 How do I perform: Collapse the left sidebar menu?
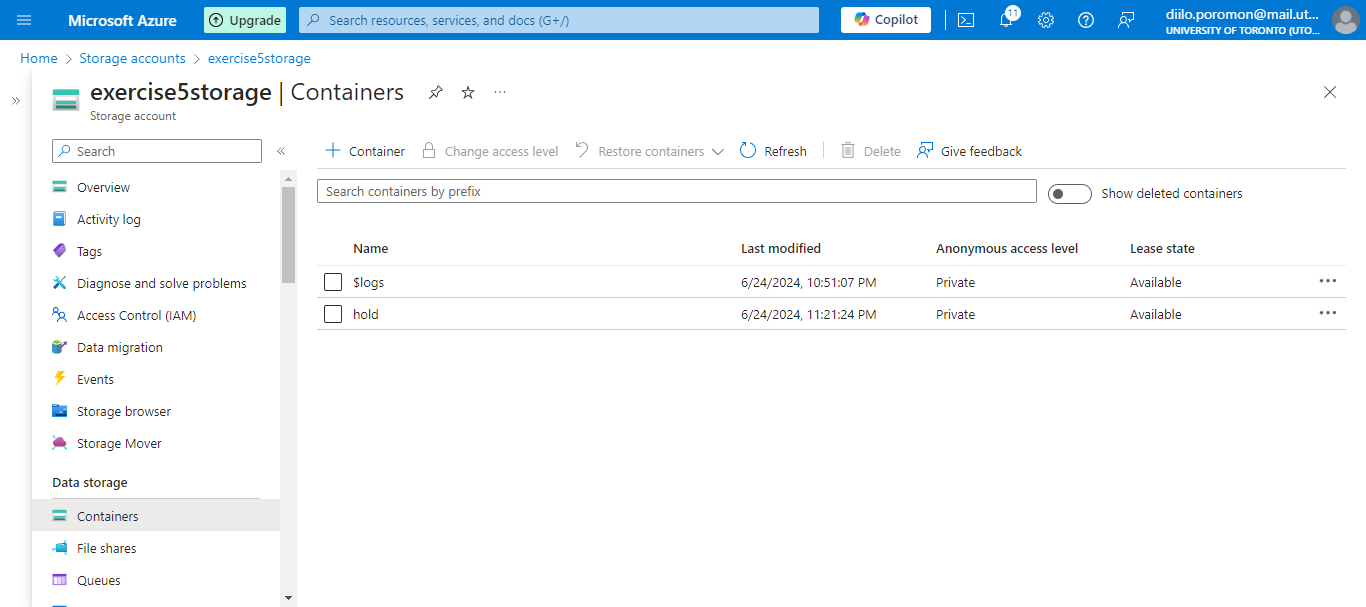[281, 151]
